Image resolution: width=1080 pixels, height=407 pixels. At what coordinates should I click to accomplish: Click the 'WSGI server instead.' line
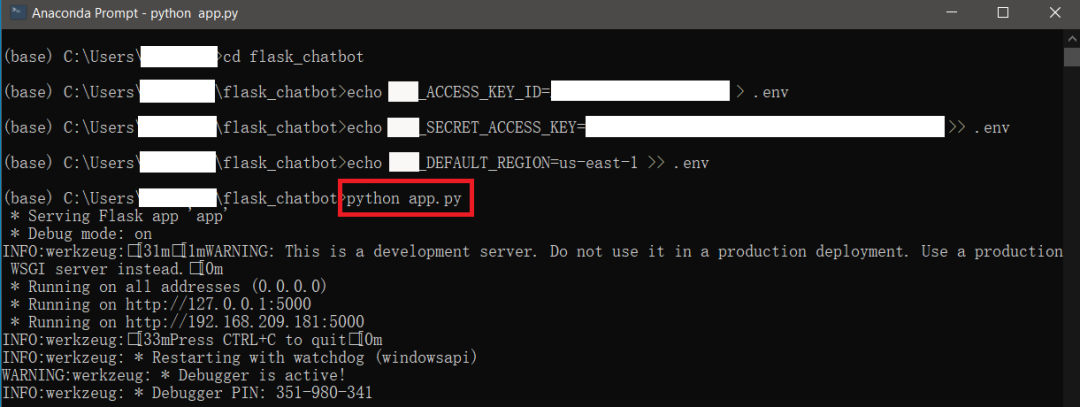[x=117, y=269]
